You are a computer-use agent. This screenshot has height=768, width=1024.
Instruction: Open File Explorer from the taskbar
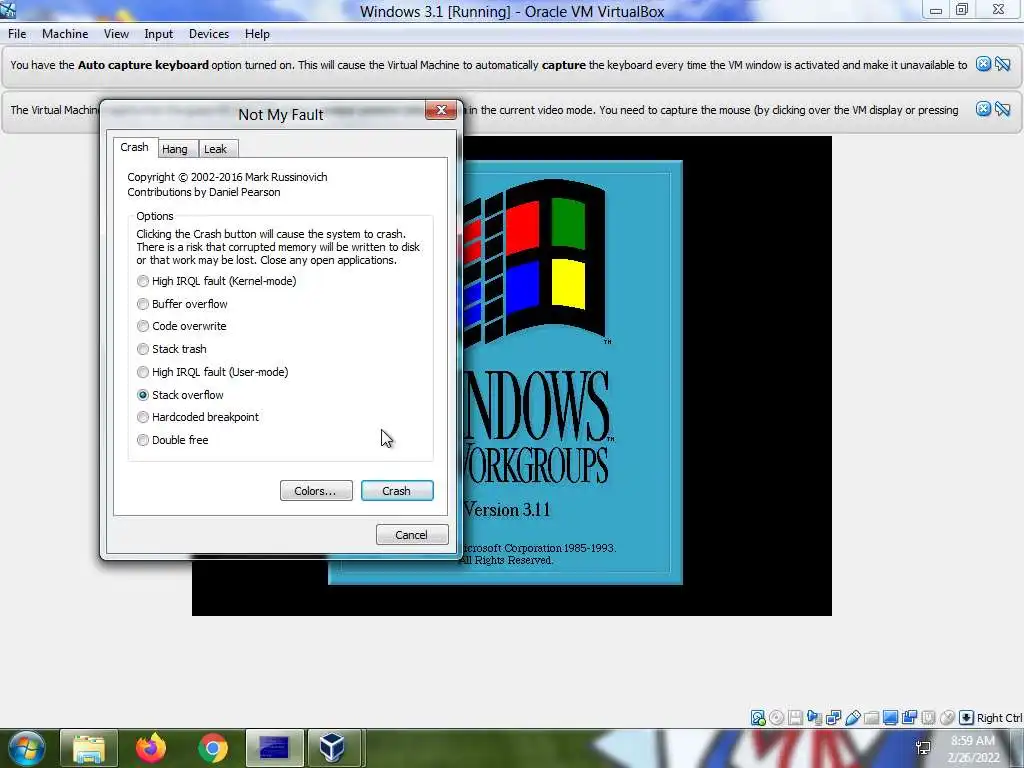pyautogui.click(x=89, y=748)
